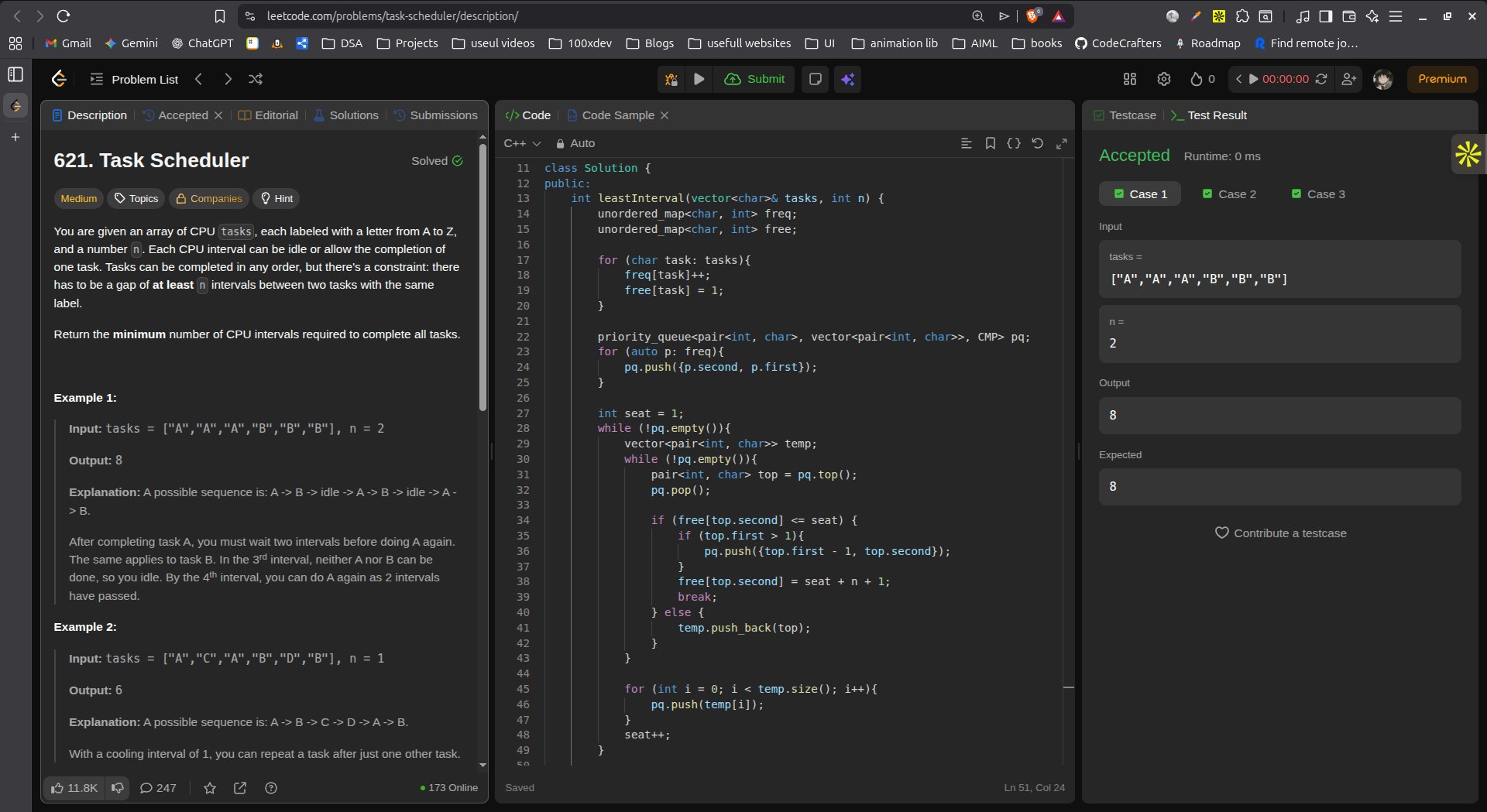Reveal the Hint section

pyautogui.click(x=276, y=199)
